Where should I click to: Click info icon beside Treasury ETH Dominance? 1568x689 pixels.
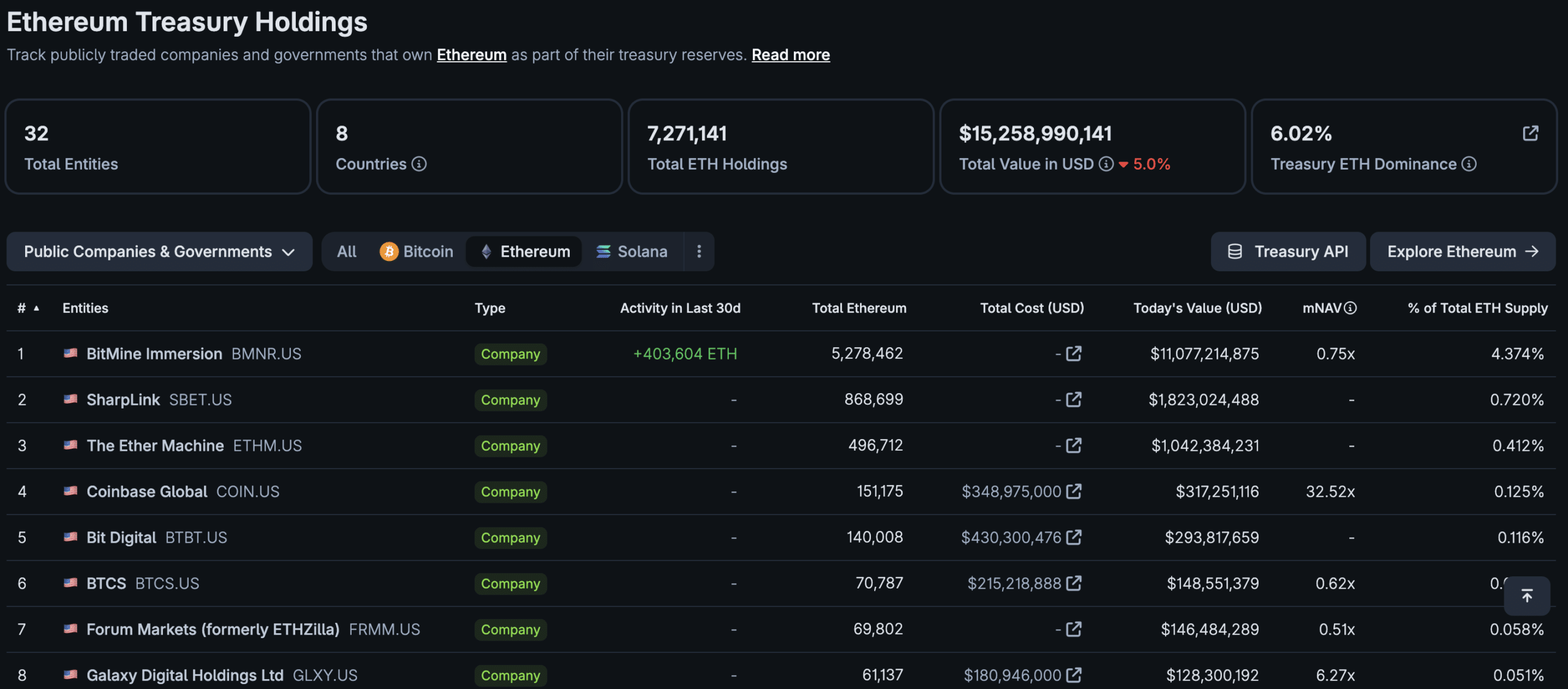pos(1469,164)
